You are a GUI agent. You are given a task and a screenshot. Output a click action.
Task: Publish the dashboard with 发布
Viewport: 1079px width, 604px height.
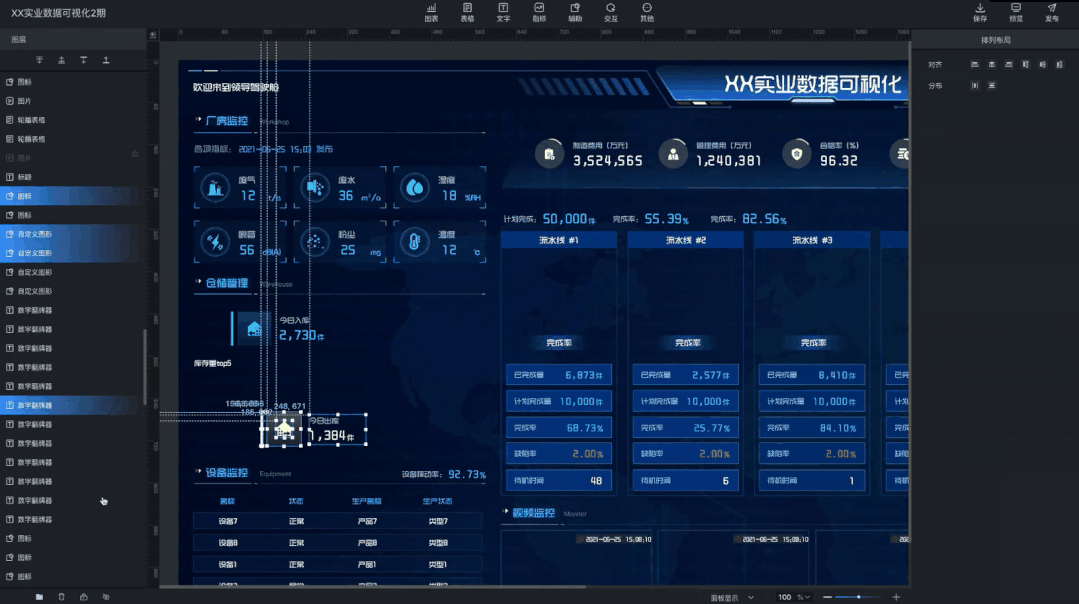(x=1052, y=12)
